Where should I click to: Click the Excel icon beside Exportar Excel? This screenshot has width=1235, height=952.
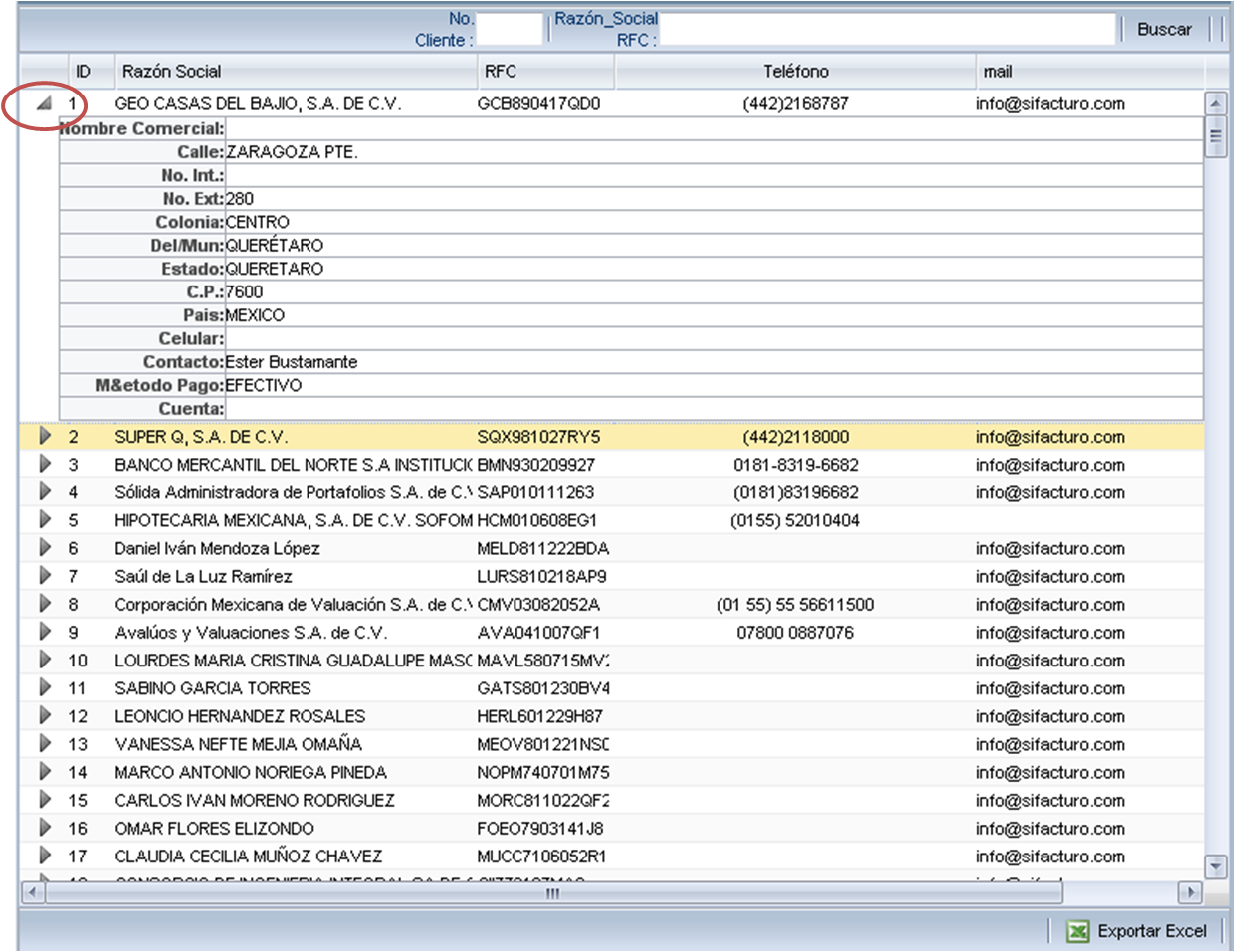click(1077, 931)
